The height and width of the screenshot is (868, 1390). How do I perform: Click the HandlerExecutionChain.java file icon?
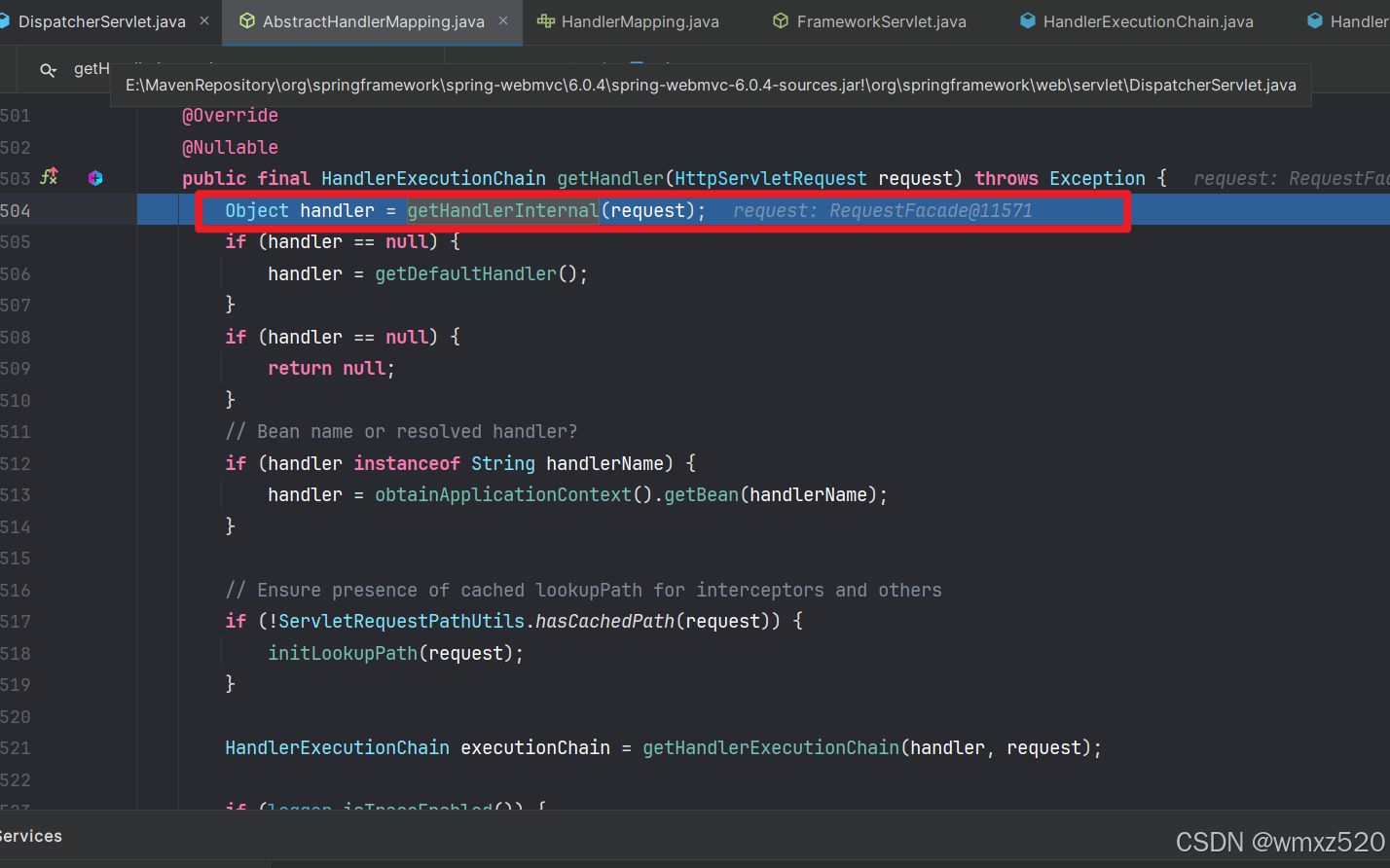tap(1028, 20)
